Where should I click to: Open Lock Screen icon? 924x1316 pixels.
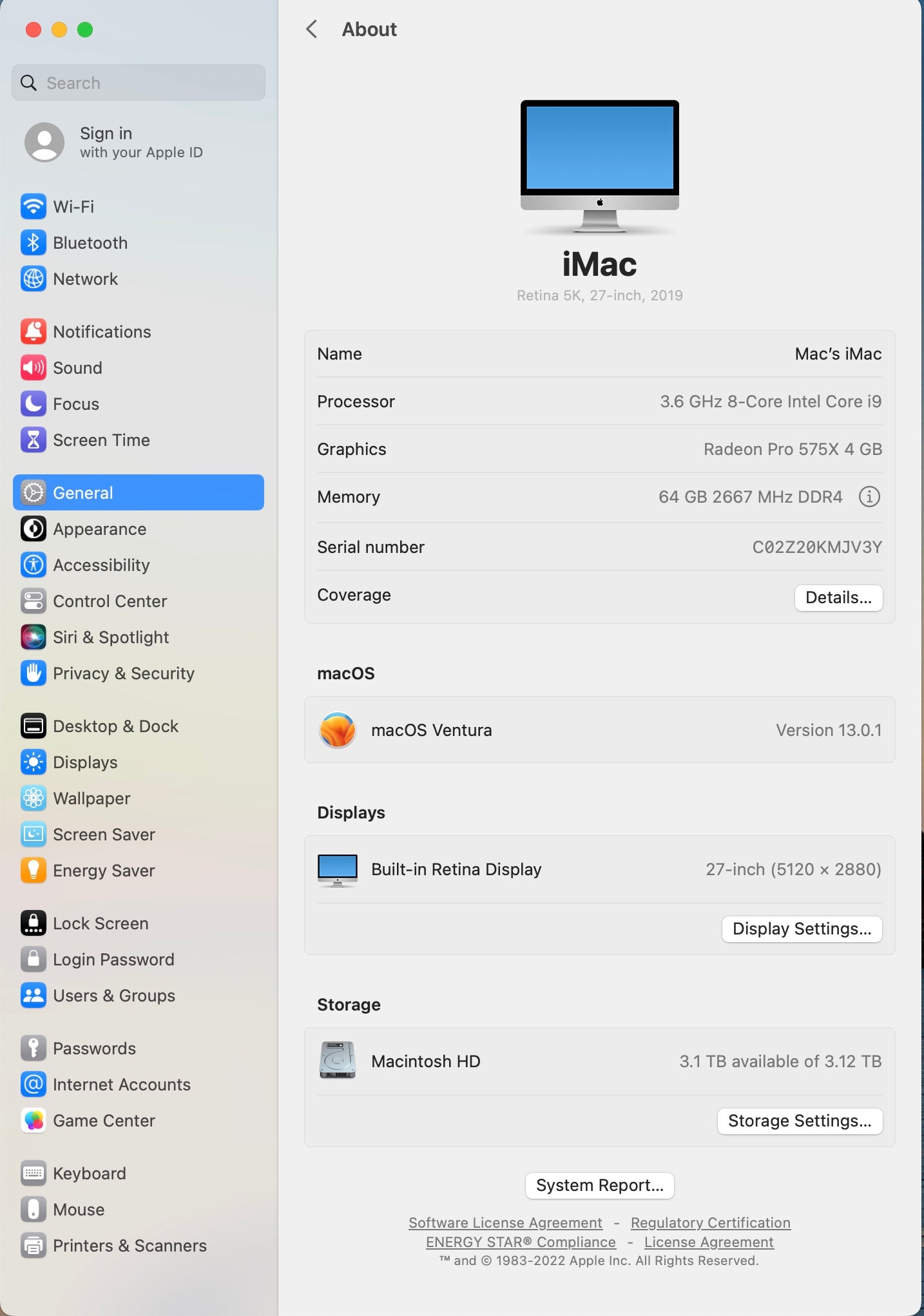pyautogui.click(x=34, y=924)
